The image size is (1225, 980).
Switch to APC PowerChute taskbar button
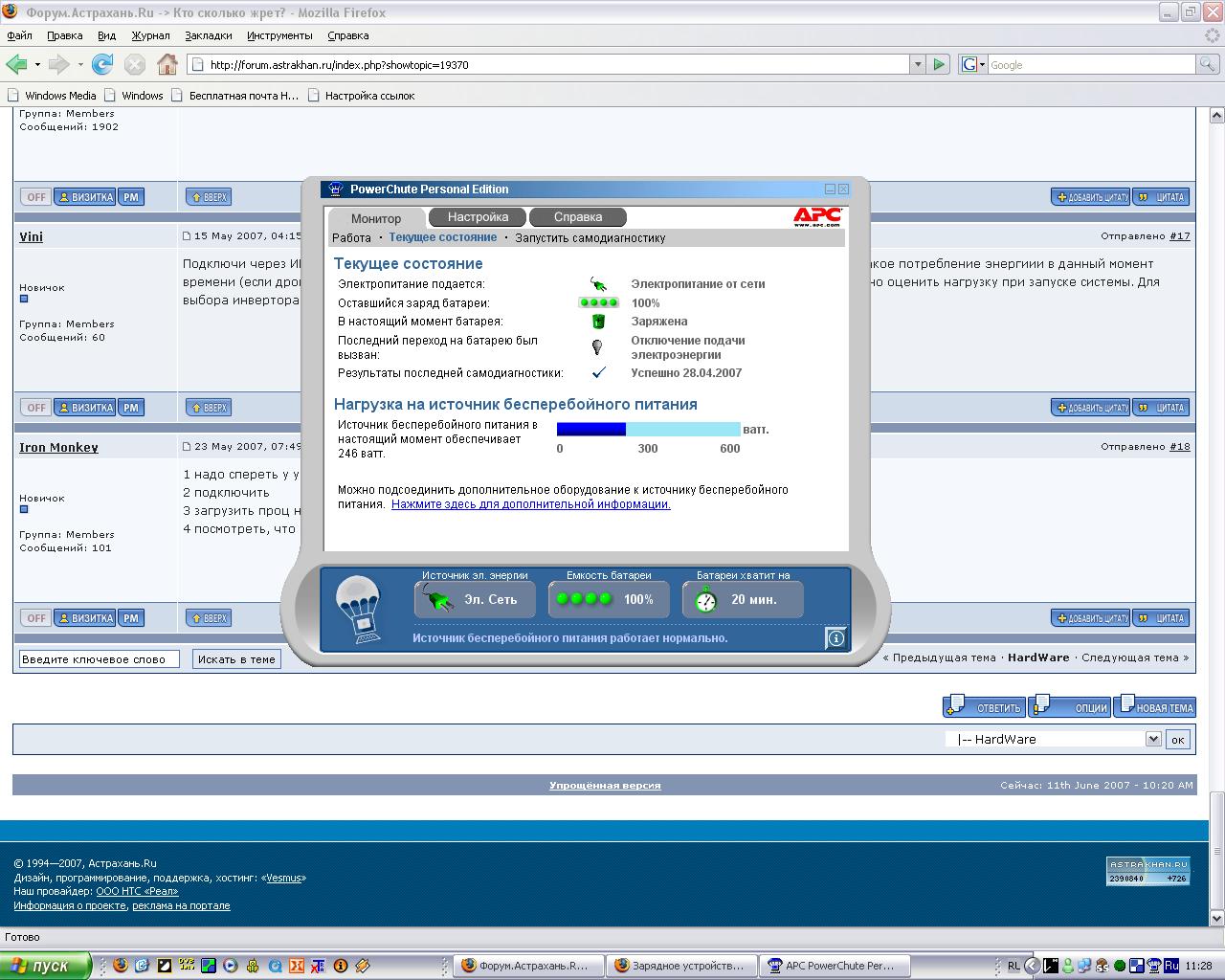[x=834, y=966]
